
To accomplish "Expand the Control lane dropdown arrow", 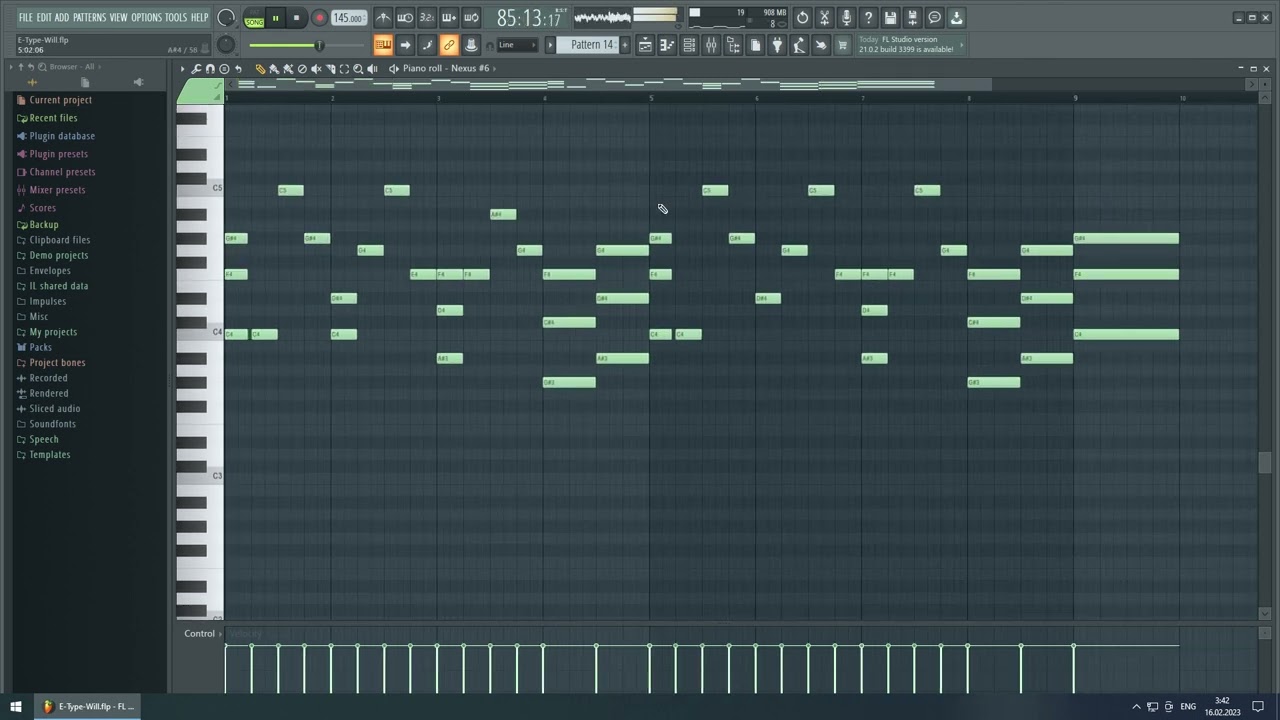I will click(x=220, y=633).
